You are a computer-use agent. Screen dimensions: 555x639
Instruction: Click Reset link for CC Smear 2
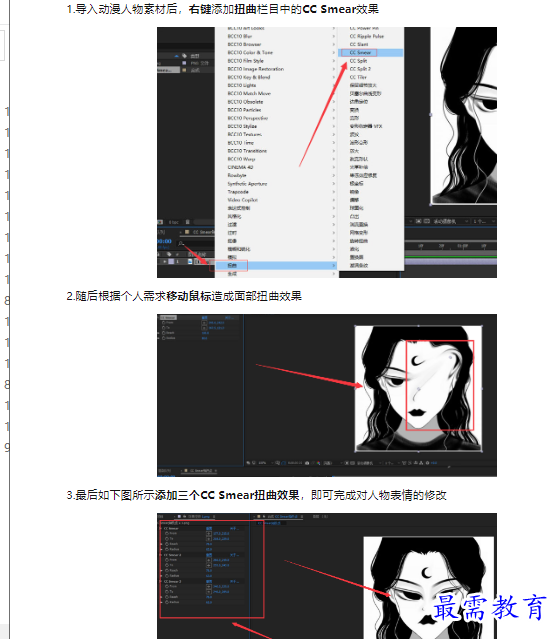pyautogui.click(x=209, y=555)
